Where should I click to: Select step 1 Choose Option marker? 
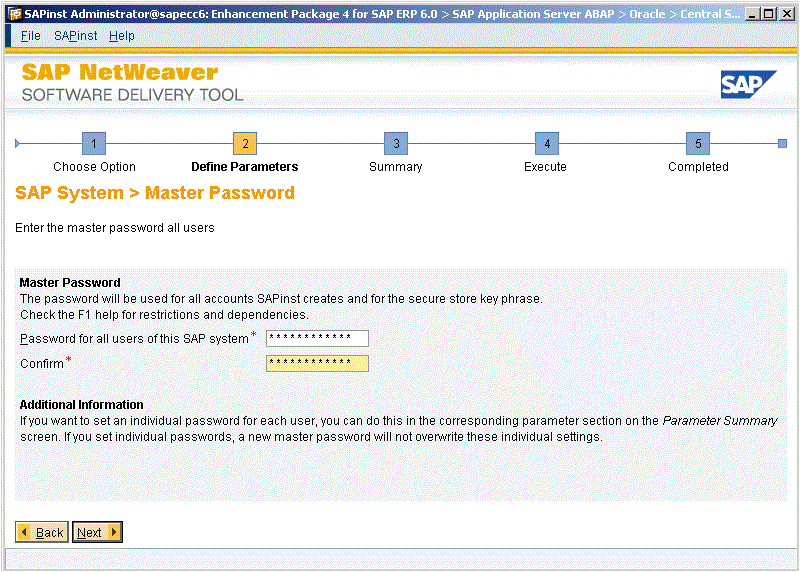[93, 143]
